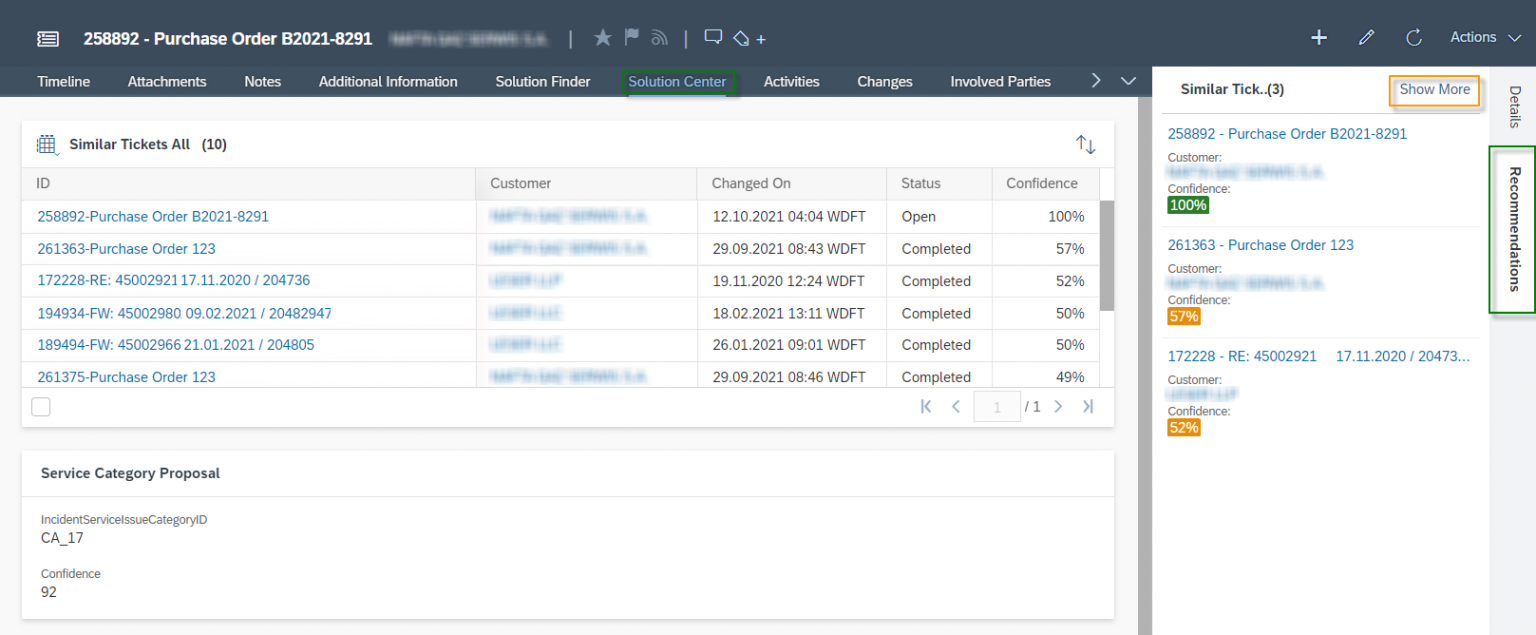Open the chat bubble icon in the header
Viewport: 1536px width, 635px height.
click(x=713, y=37)
